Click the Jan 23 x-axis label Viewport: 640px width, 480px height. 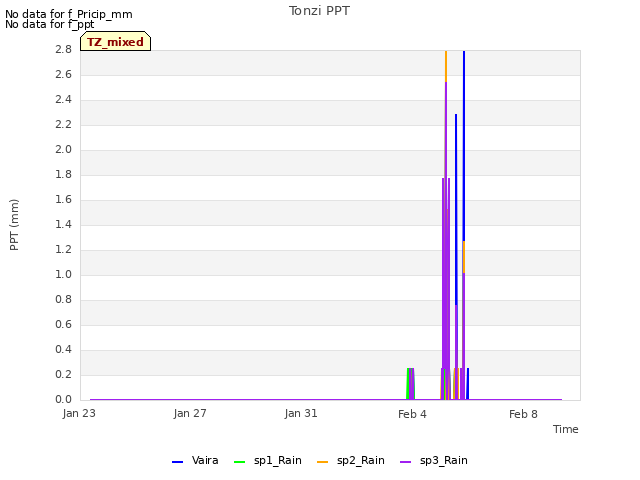79,413
